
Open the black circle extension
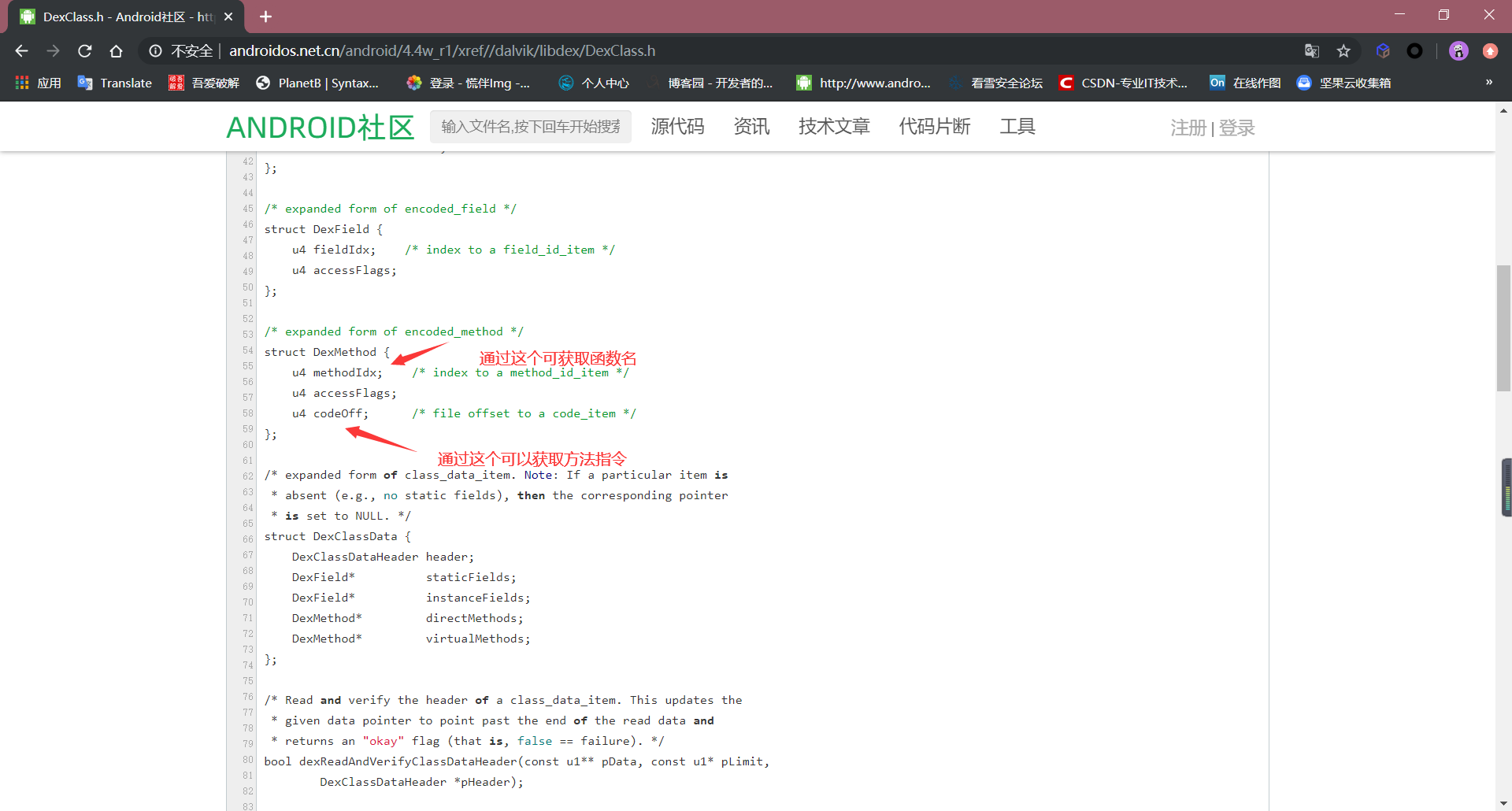pos(1414,51)
